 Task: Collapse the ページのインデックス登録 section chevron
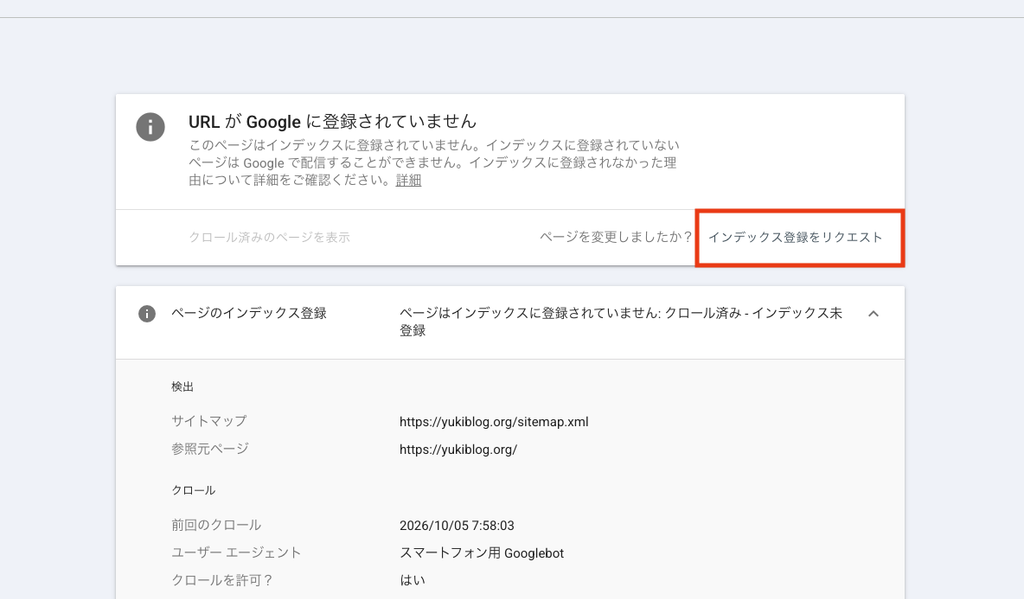(873, 314)
